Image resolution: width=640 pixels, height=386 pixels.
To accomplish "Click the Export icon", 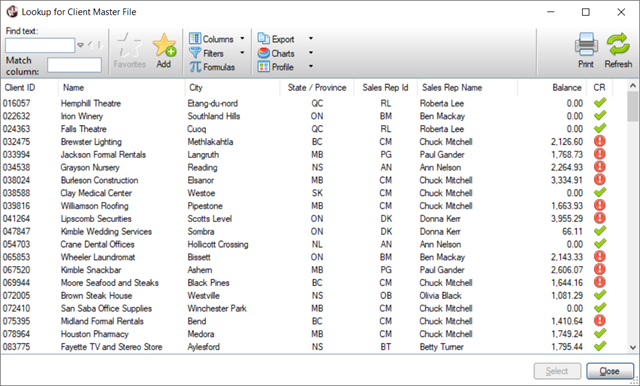I will [x=264, y=39].
